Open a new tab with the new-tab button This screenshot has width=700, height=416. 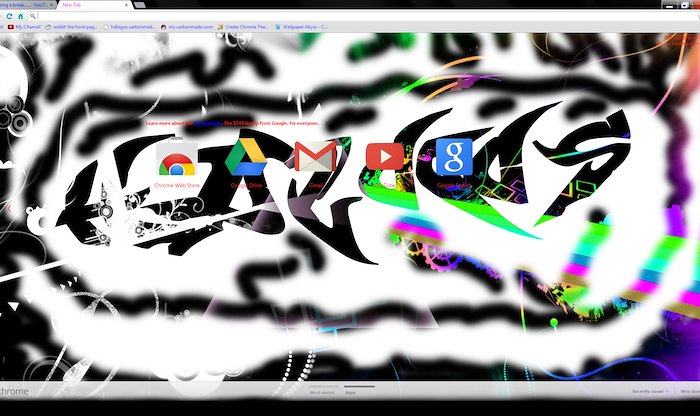point(139,5)
